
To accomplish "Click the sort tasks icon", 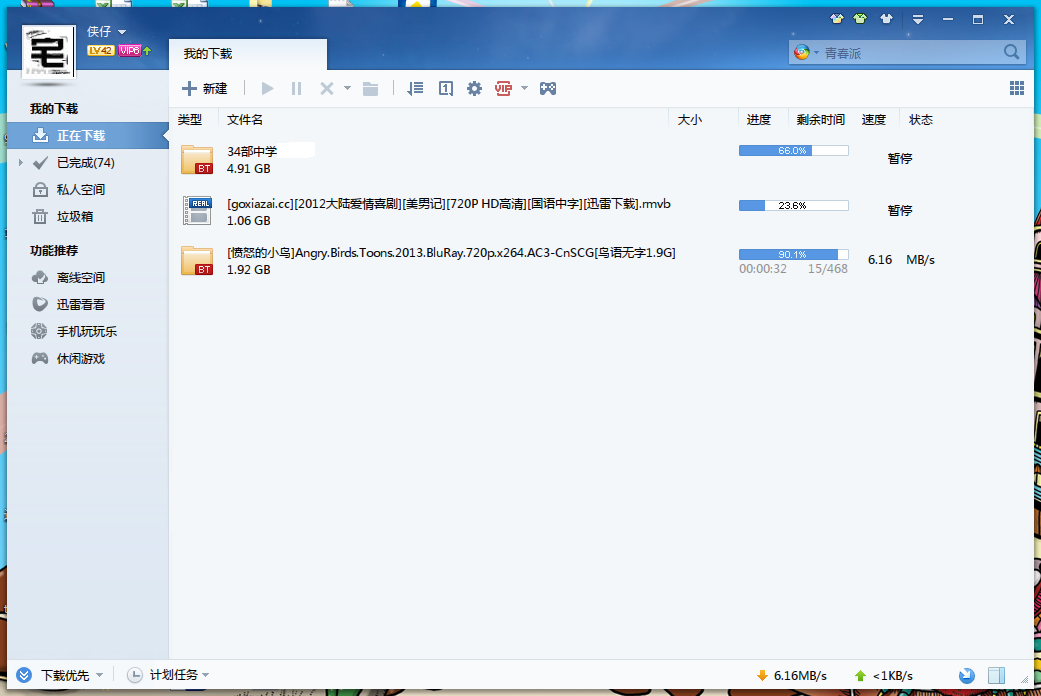I will point(415,88).
